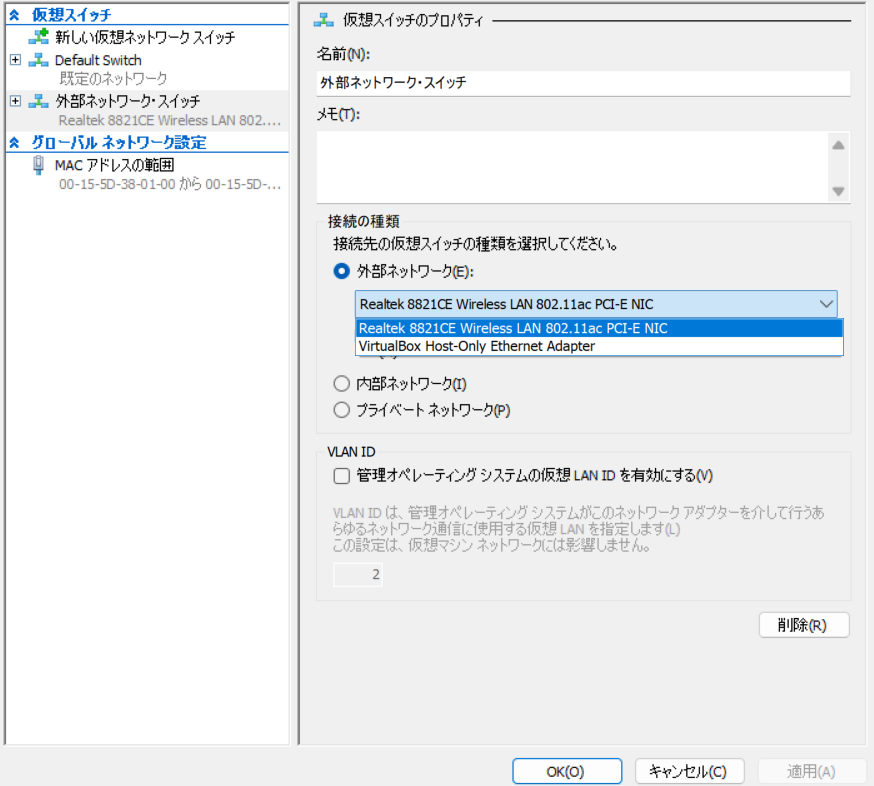Click the 名前 text field
874x786 pixels.
pyautogui.click(x=583, y=83)
